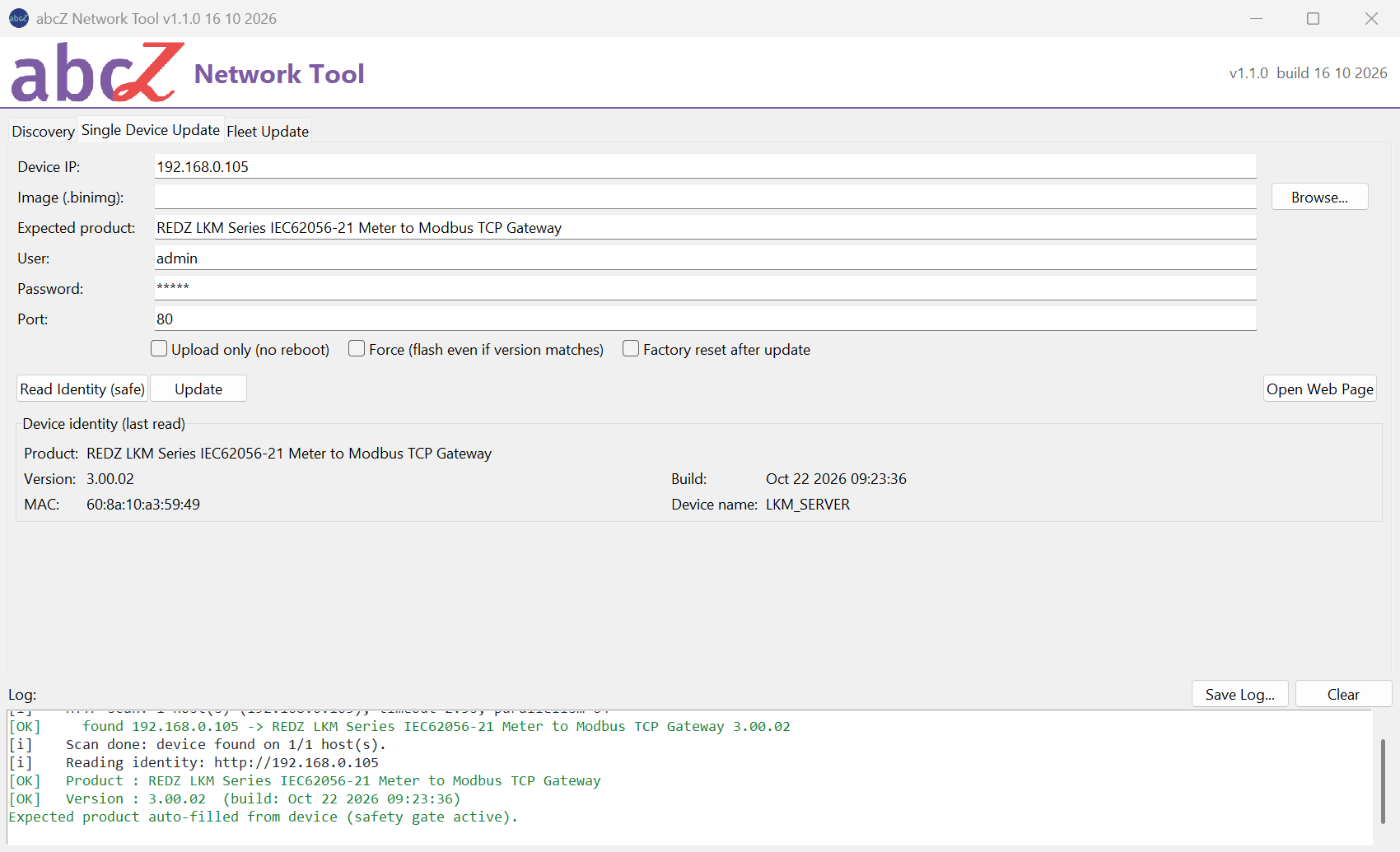Click log line starting 'found 192.168.0.105'
This screenshot has height=852, width=1400.
click(436, 726)
